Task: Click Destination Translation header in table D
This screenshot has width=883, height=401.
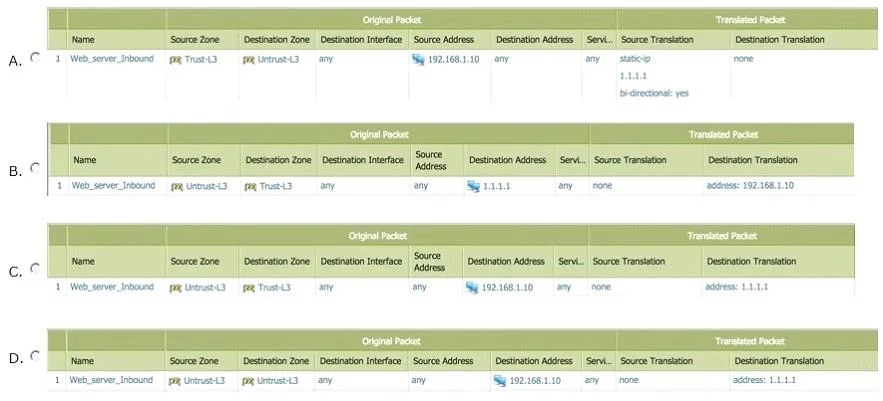Action: click(x=778, y=361)
